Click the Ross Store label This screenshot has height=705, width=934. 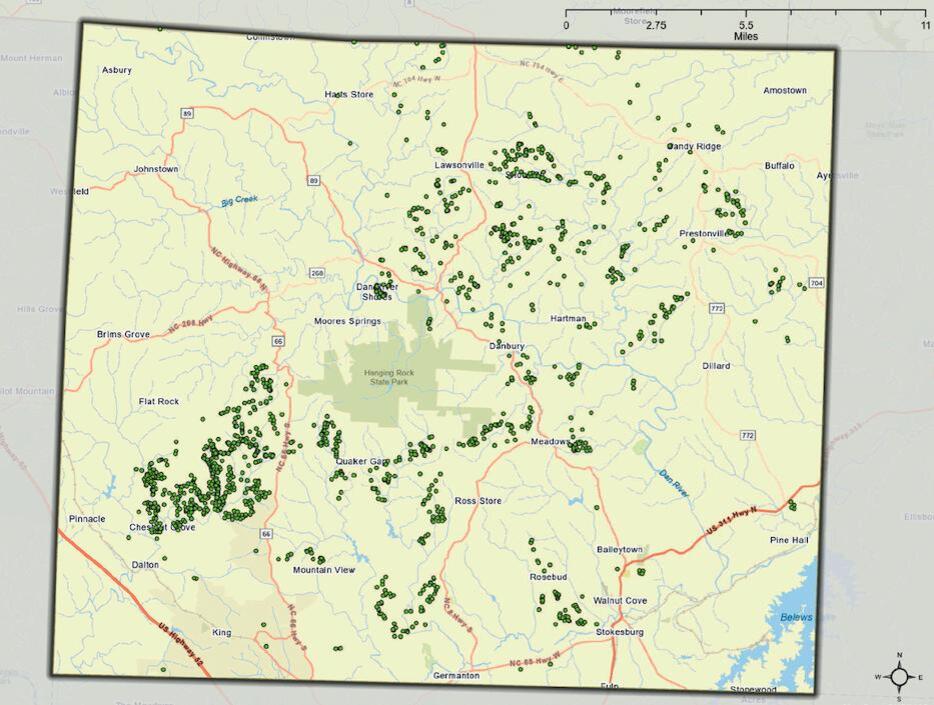coord(478,501)
